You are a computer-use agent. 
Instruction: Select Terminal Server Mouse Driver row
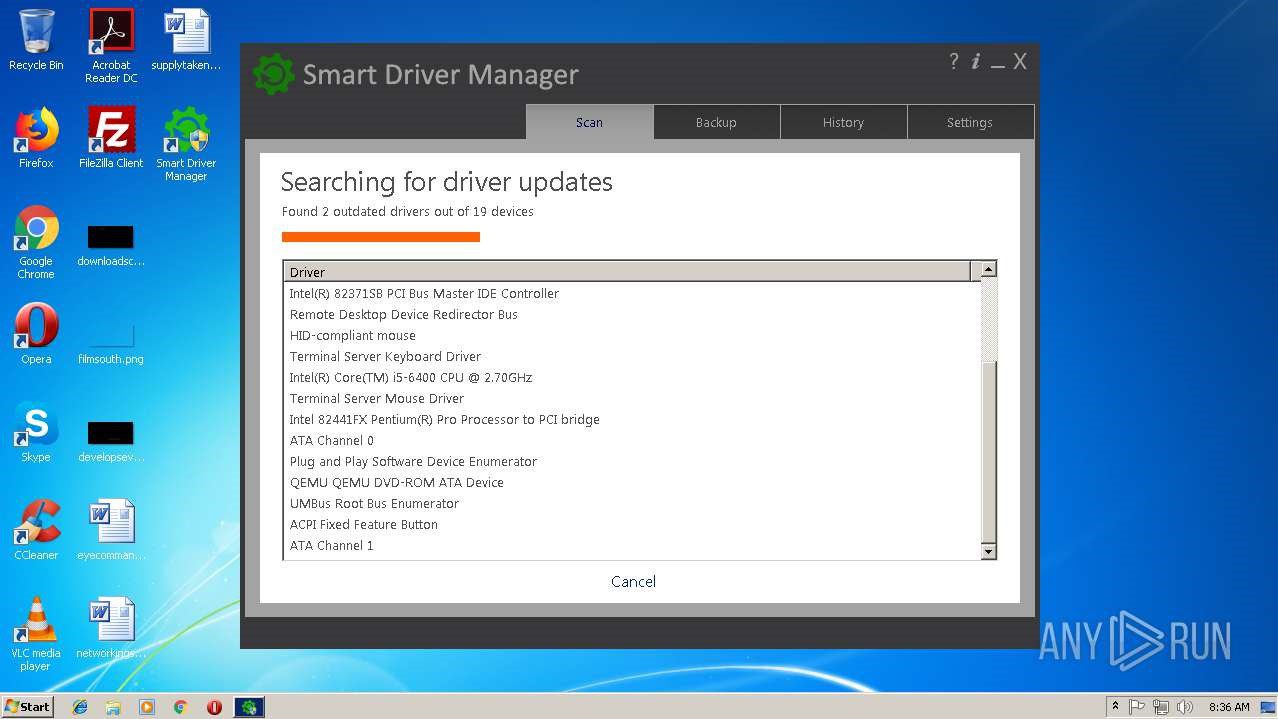pyautogui.click(x=632, y=398)
